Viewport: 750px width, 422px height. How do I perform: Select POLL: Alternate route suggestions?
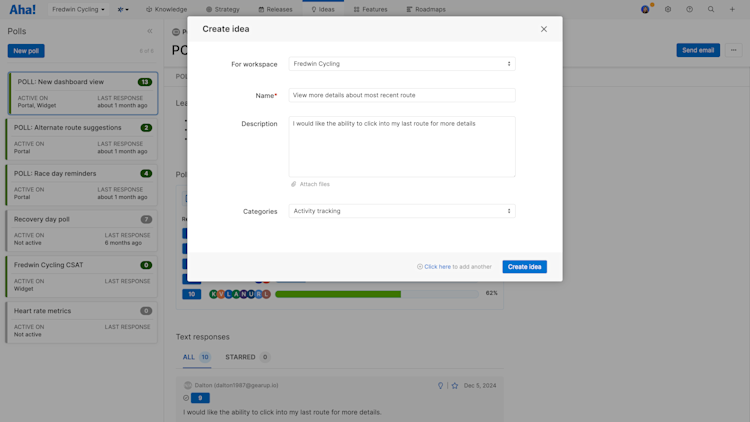[x=82, y=139]
